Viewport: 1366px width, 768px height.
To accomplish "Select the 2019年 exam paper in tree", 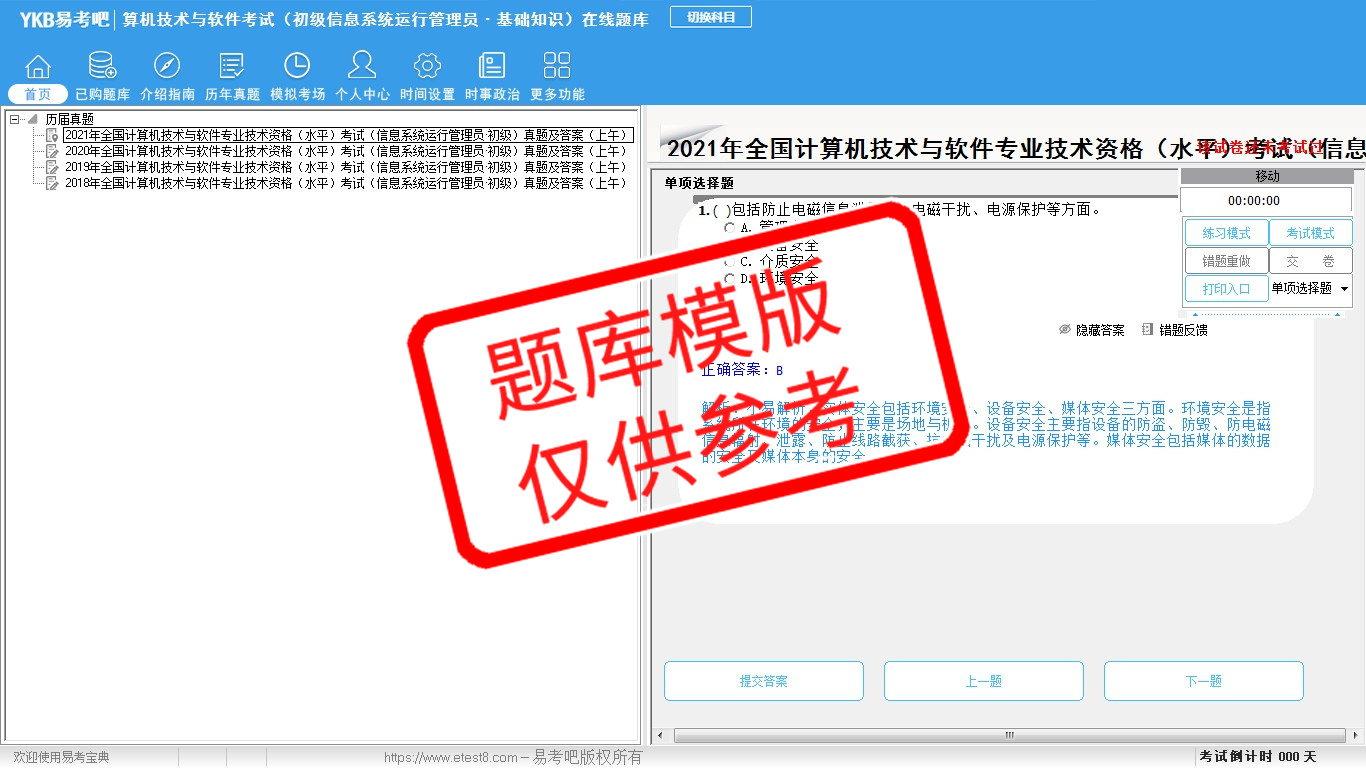I will (346, 167).
